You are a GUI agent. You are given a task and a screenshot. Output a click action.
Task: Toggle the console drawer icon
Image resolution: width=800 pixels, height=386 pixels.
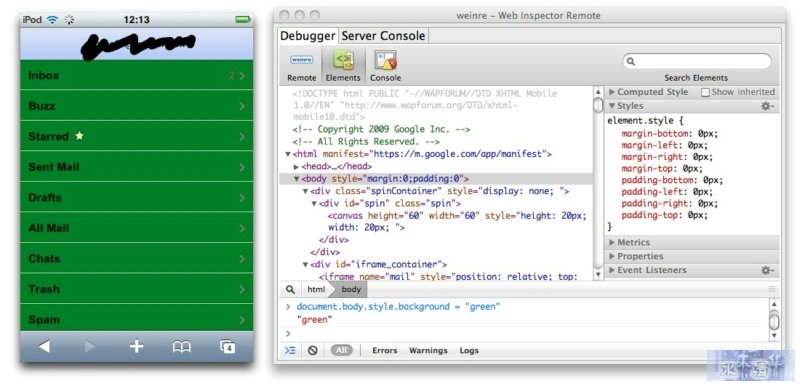click(x=290, y=350)
